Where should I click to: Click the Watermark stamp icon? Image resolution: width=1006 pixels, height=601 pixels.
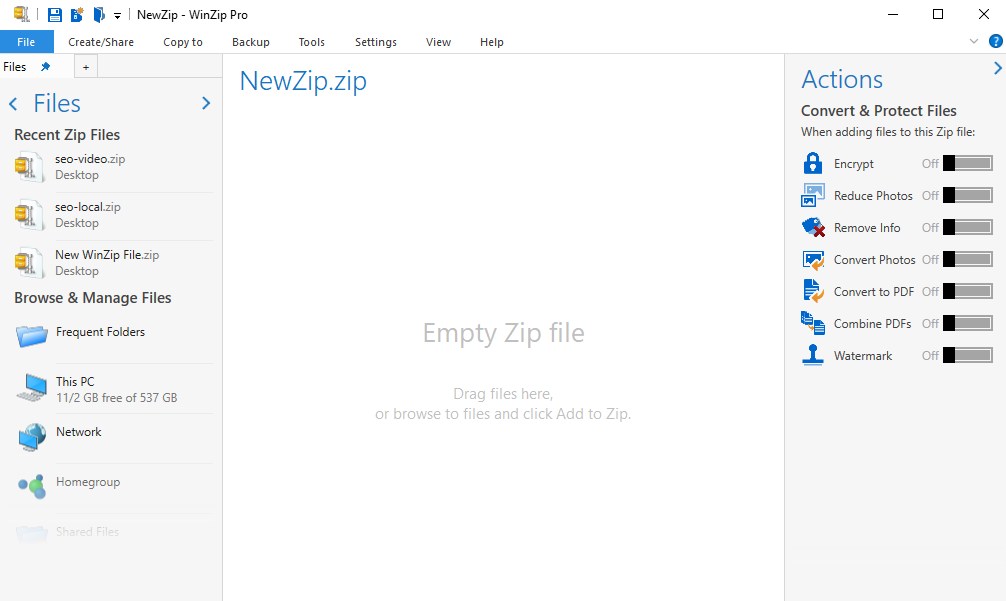tap(813, 355)
